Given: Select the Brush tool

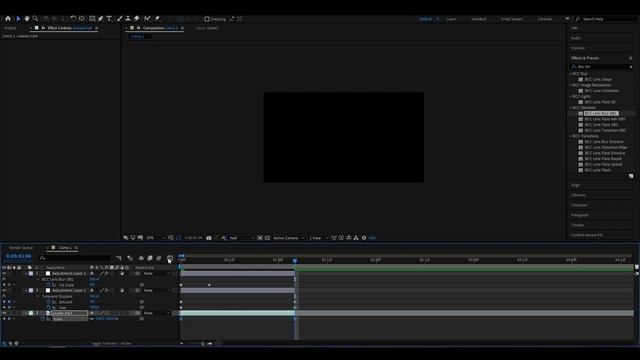Looking at the screenshot, I should coord(120,19).
